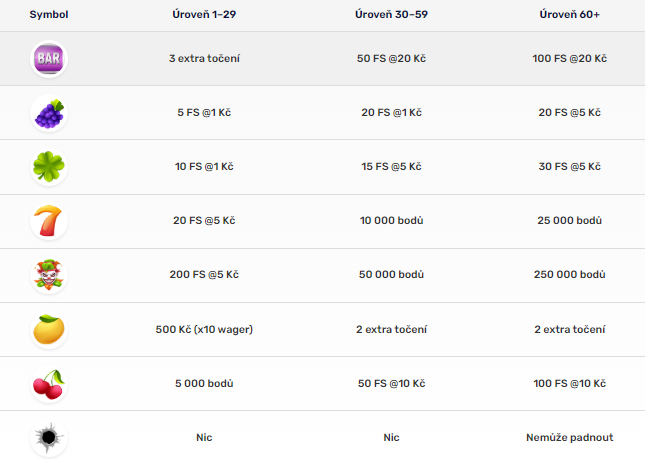Click the Nemůže padnout cell
Image resolution: width=645 pixels, height=460 pixels.
point(570,437)
